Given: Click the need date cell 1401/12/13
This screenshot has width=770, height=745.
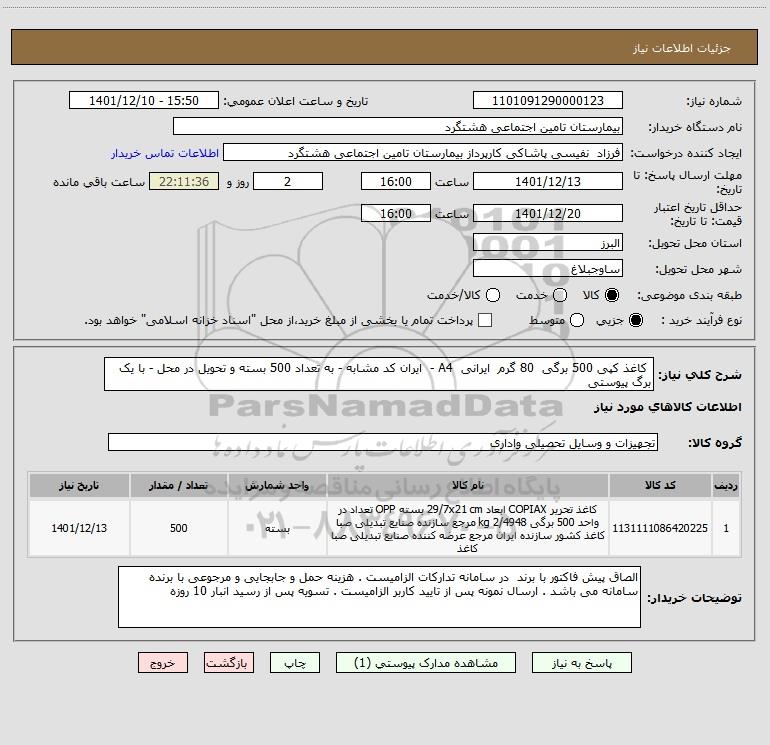Looking at the screenshot, I should point(79,528).
